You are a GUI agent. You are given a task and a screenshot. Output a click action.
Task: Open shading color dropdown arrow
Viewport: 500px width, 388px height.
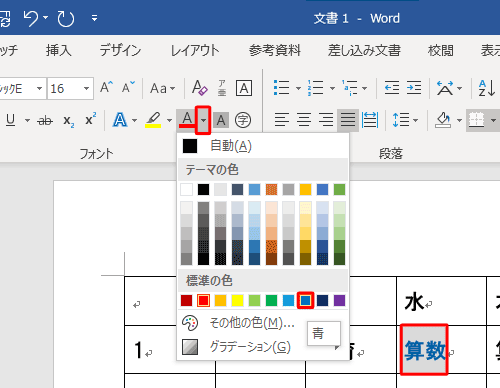click(459, 120)
